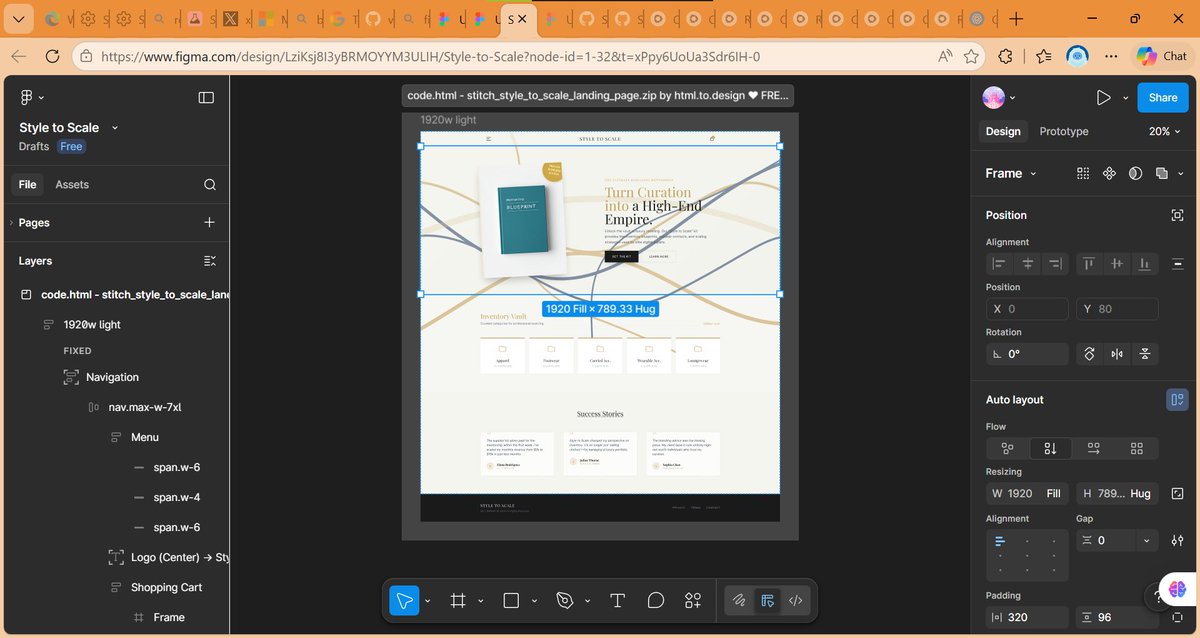Switch to Draw mode in toolbar
Image resolution: width=1200 pixels, height=638 pixels.
pos(739,600)
